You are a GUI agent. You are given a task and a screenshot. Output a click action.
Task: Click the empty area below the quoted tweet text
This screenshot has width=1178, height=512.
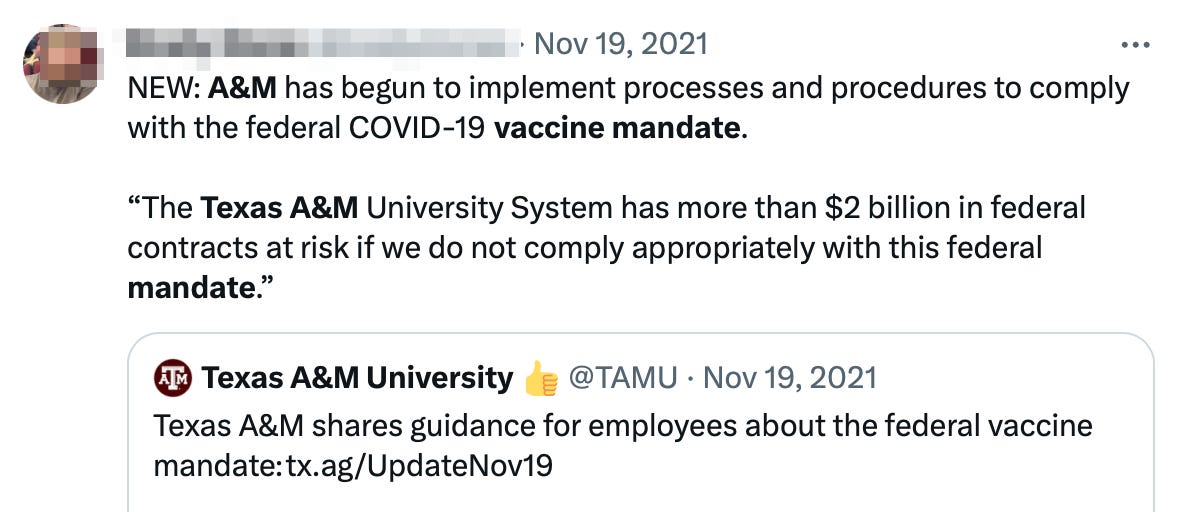640,497
